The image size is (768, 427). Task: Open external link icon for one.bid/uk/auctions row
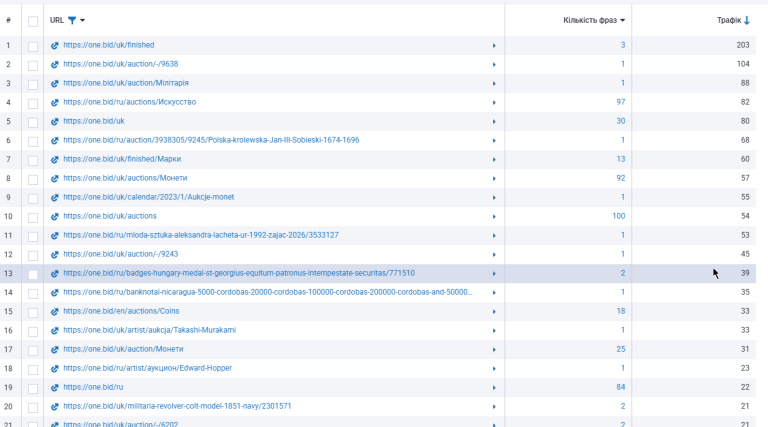coord(54,217)
